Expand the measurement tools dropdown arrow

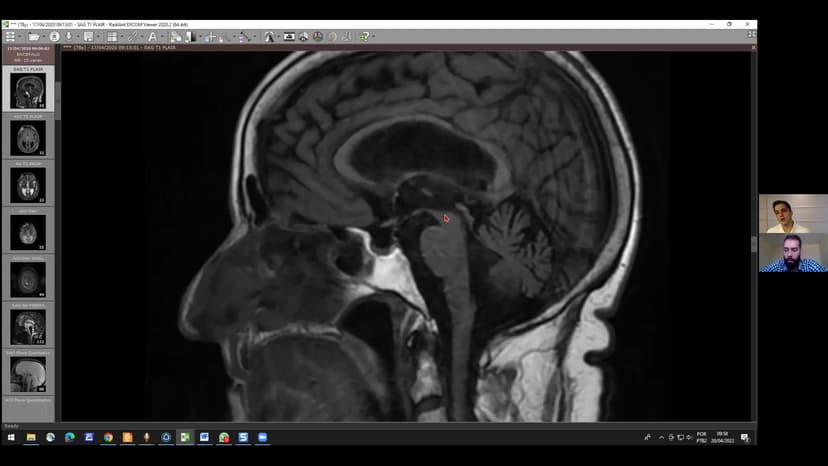coord(255,36)
